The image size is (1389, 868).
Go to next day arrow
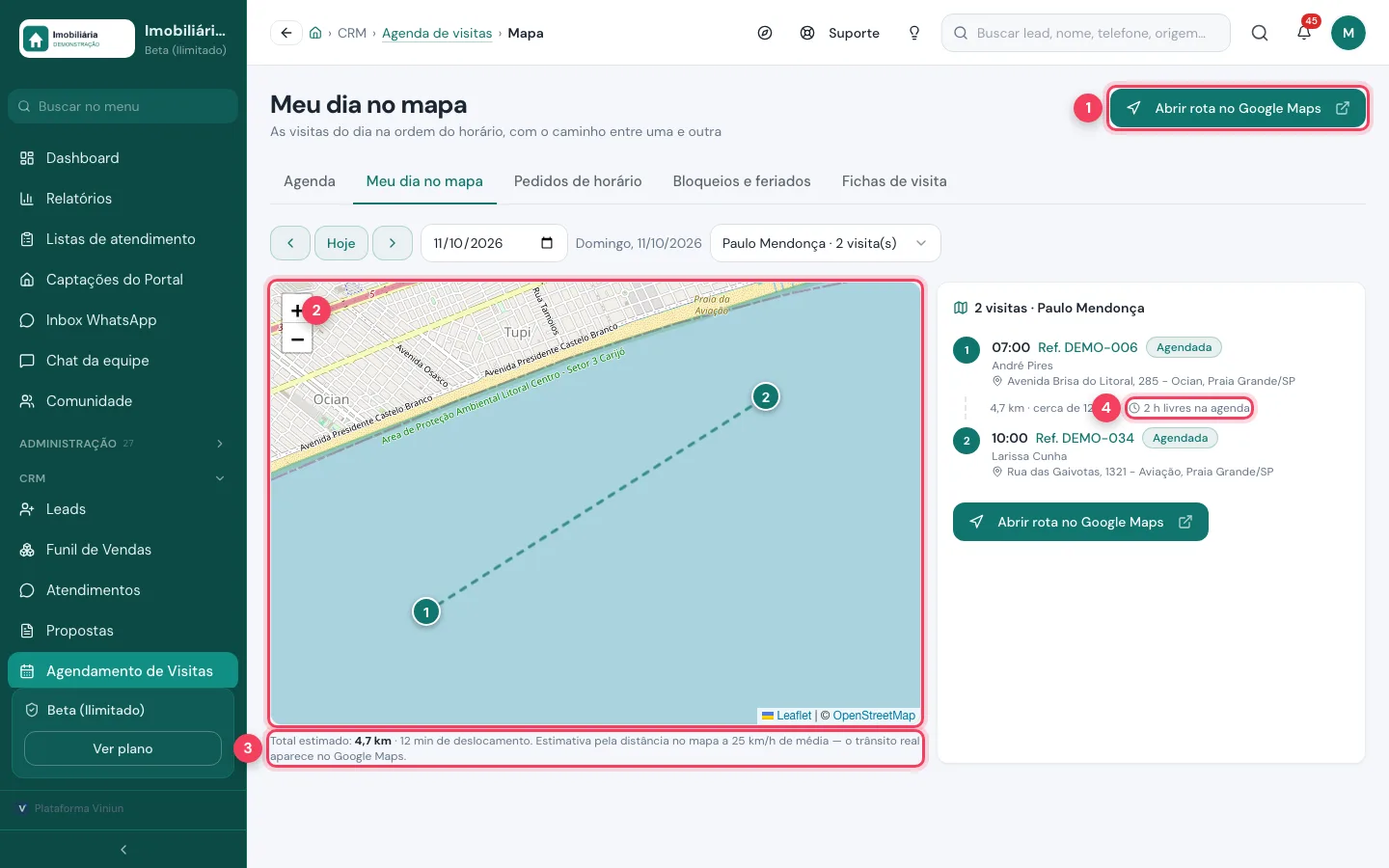tap(393, 243)
